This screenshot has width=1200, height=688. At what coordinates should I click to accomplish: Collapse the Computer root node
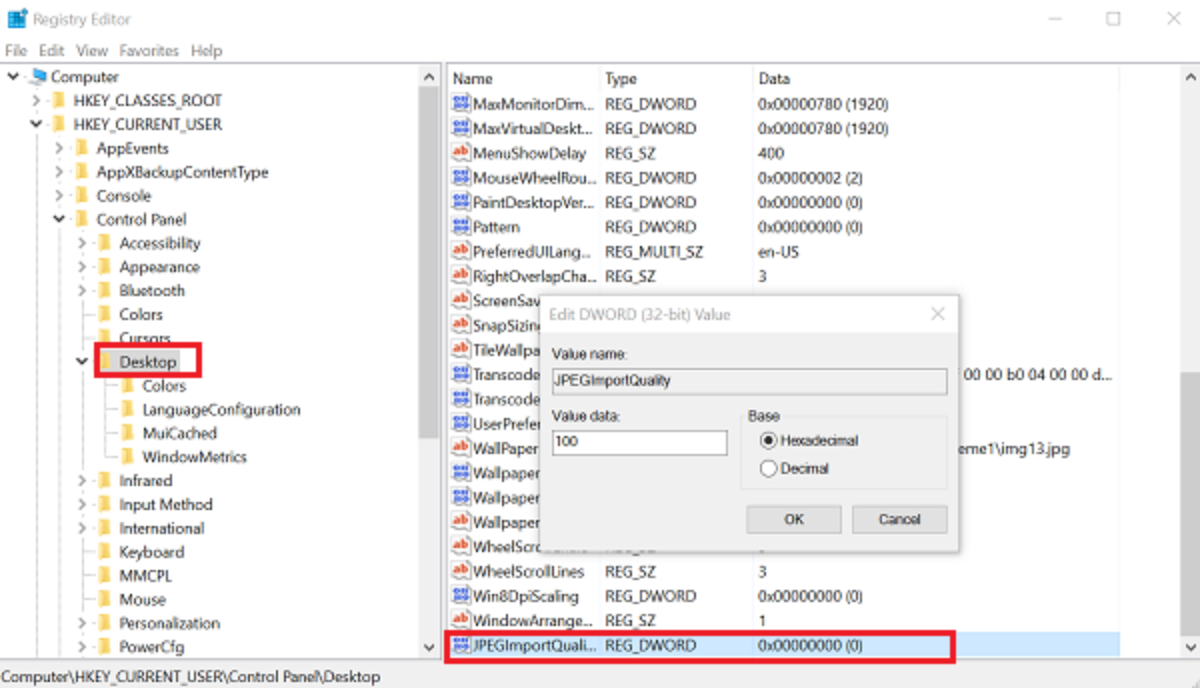tap(13, 77)
